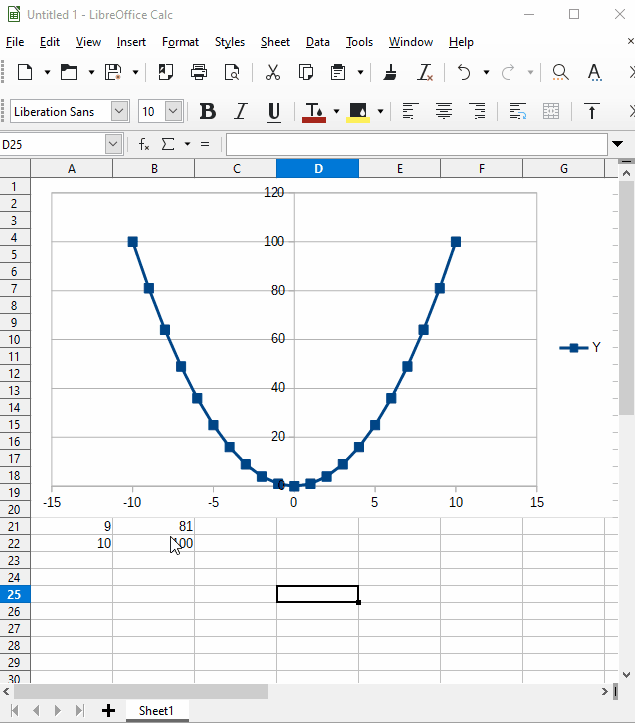Toggle Underline formatting
Image resolution: width=635 pixels, height=723 pixels.
(274, 112)
